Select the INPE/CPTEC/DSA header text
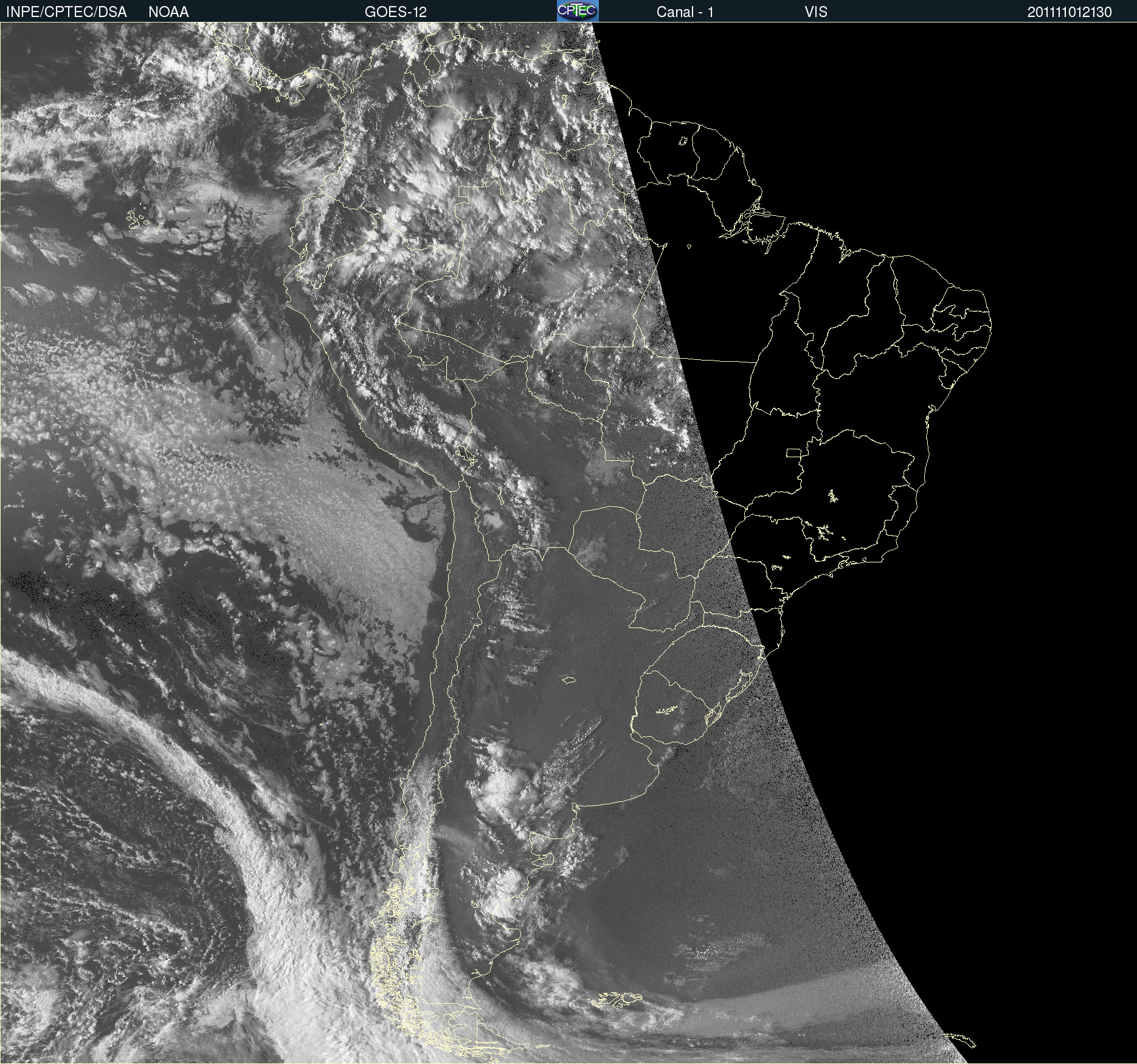Viewport: 1137px width, 1064px height. (x=66, y=12)
